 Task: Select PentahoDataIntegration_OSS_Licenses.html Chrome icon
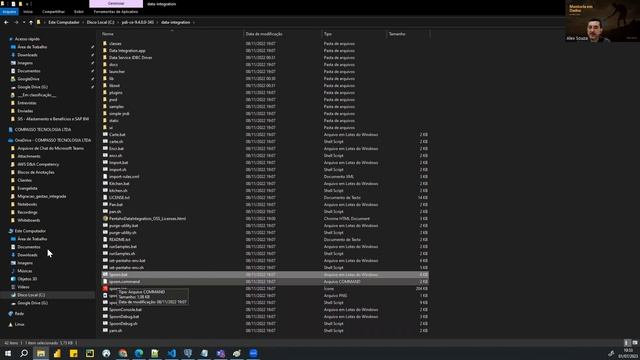point(105,218)
